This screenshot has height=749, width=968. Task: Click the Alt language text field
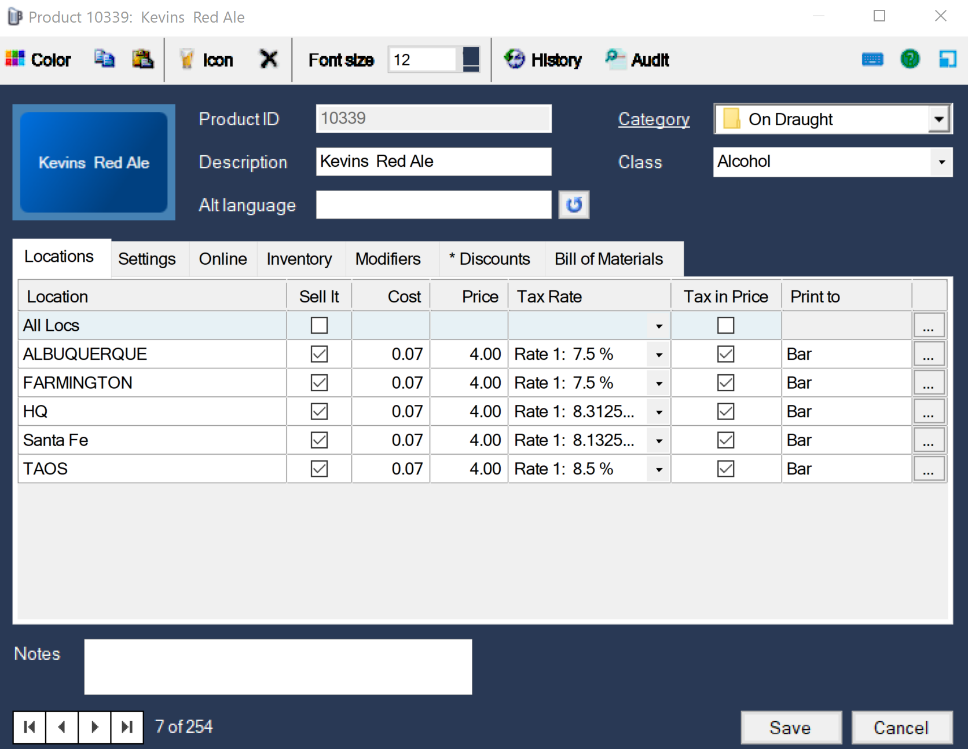pos(433,204)
